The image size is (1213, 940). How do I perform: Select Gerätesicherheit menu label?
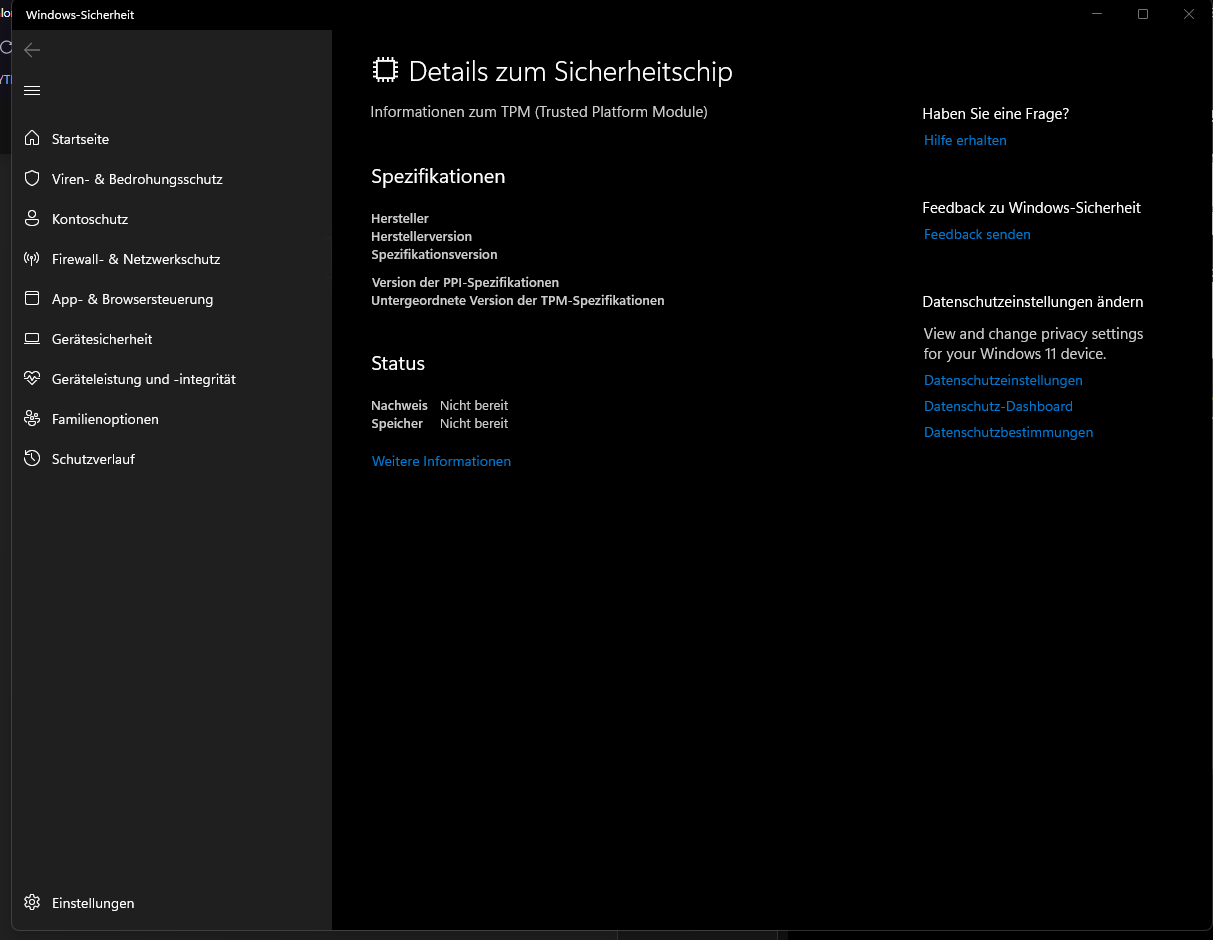pos(102,339)
